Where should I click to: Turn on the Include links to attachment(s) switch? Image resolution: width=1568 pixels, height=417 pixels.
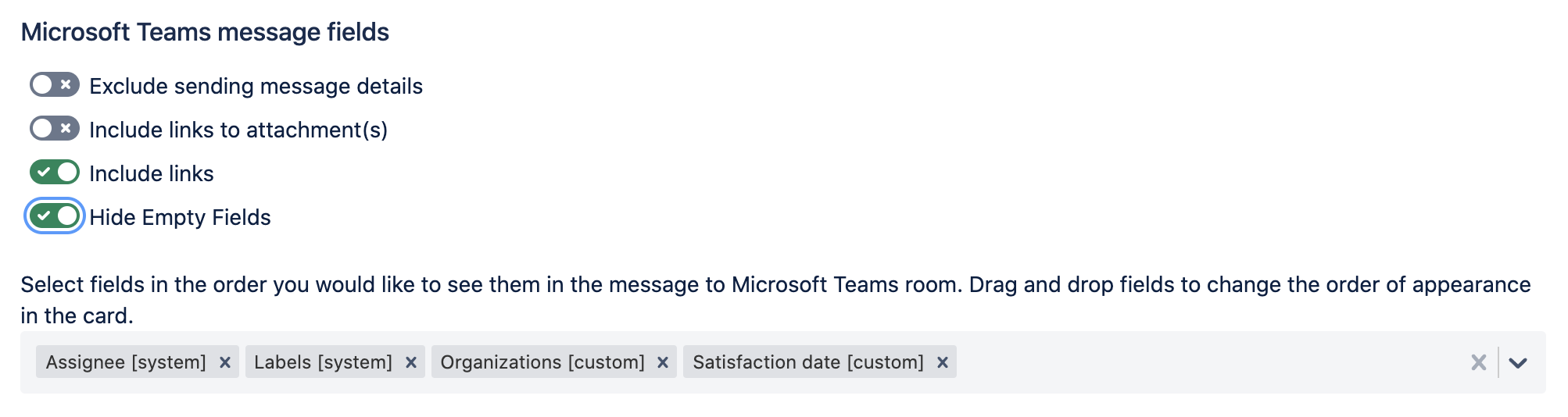(x=55, y=128)
